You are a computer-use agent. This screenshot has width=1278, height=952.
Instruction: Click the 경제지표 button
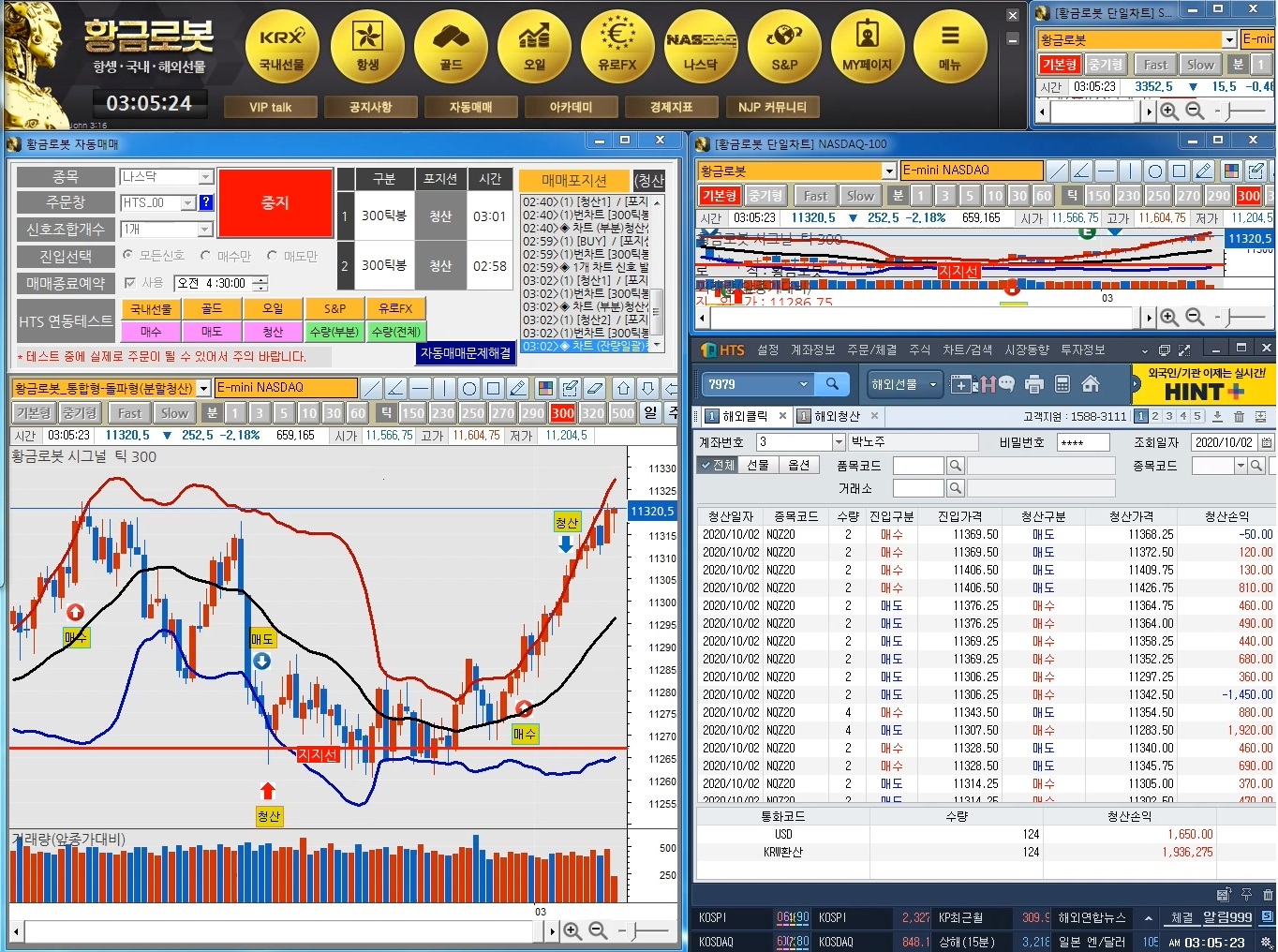coord(671,107)
